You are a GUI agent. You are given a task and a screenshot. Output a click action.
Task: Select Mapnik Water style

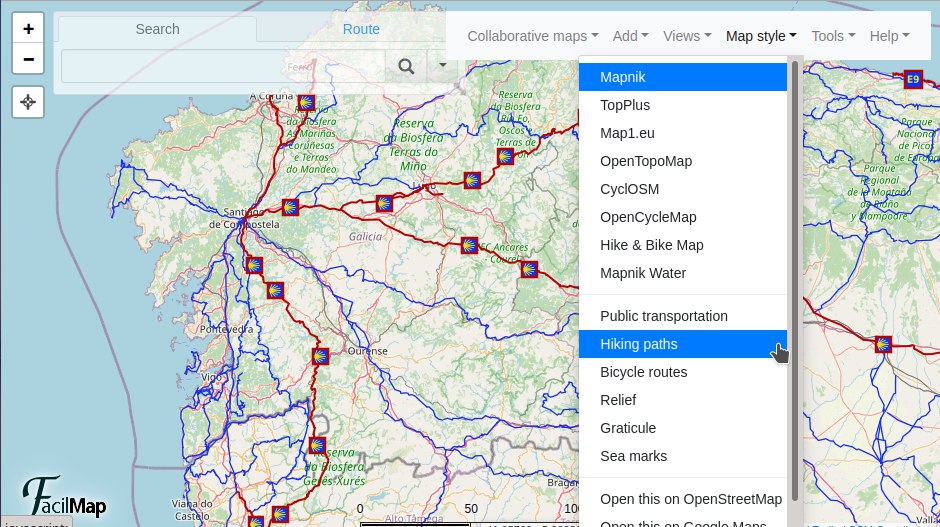683,273
